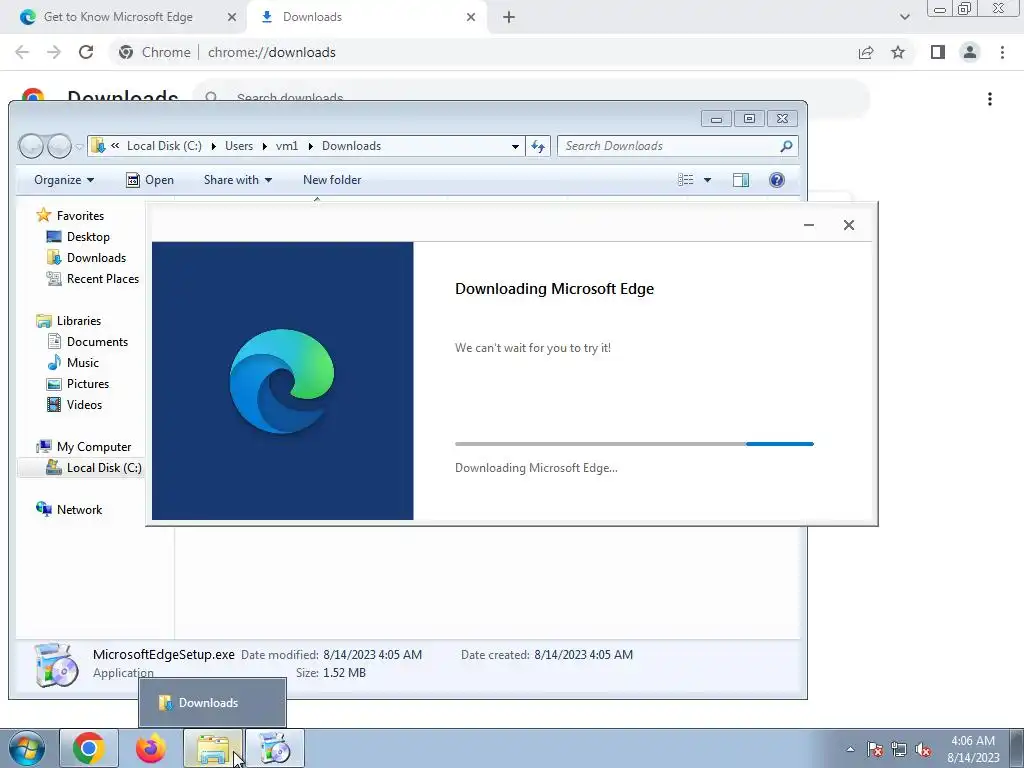
Task: Open address bar previous locations dropdown
Action: [x=515, y=146]
